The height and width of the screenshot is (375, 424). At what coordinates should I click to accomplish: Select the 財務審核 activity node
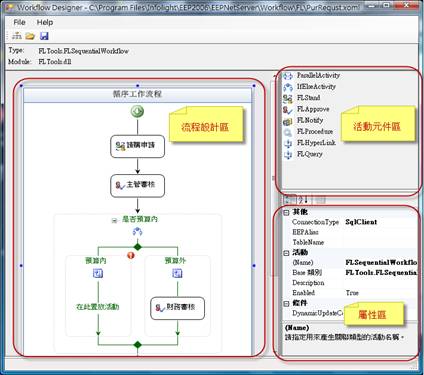pyautogui.click(x=177, y=308)
